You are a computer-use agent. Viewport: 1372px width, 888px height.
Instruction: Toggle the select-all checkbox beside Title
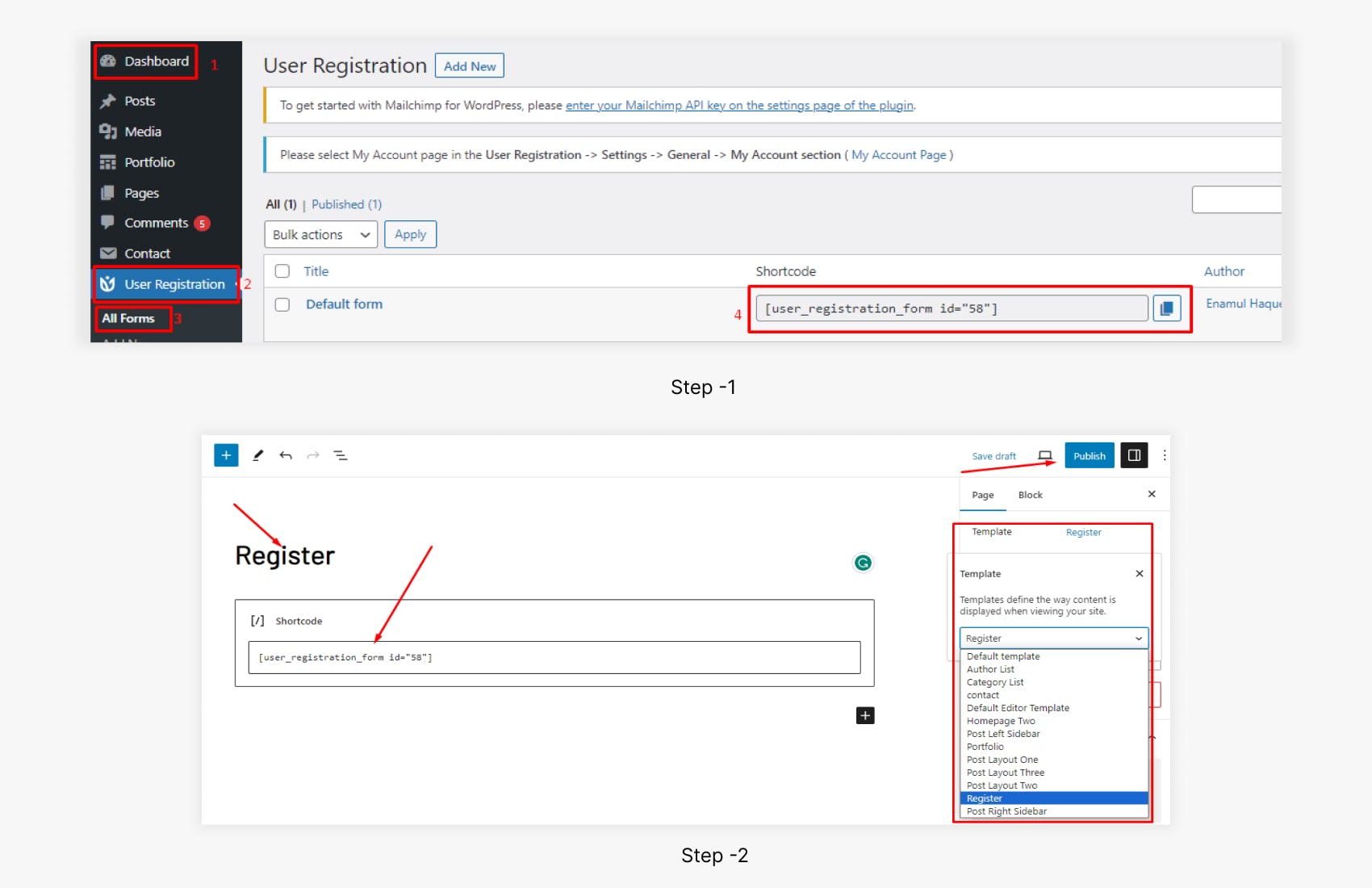pyautogui.click(x=282, y=271)
